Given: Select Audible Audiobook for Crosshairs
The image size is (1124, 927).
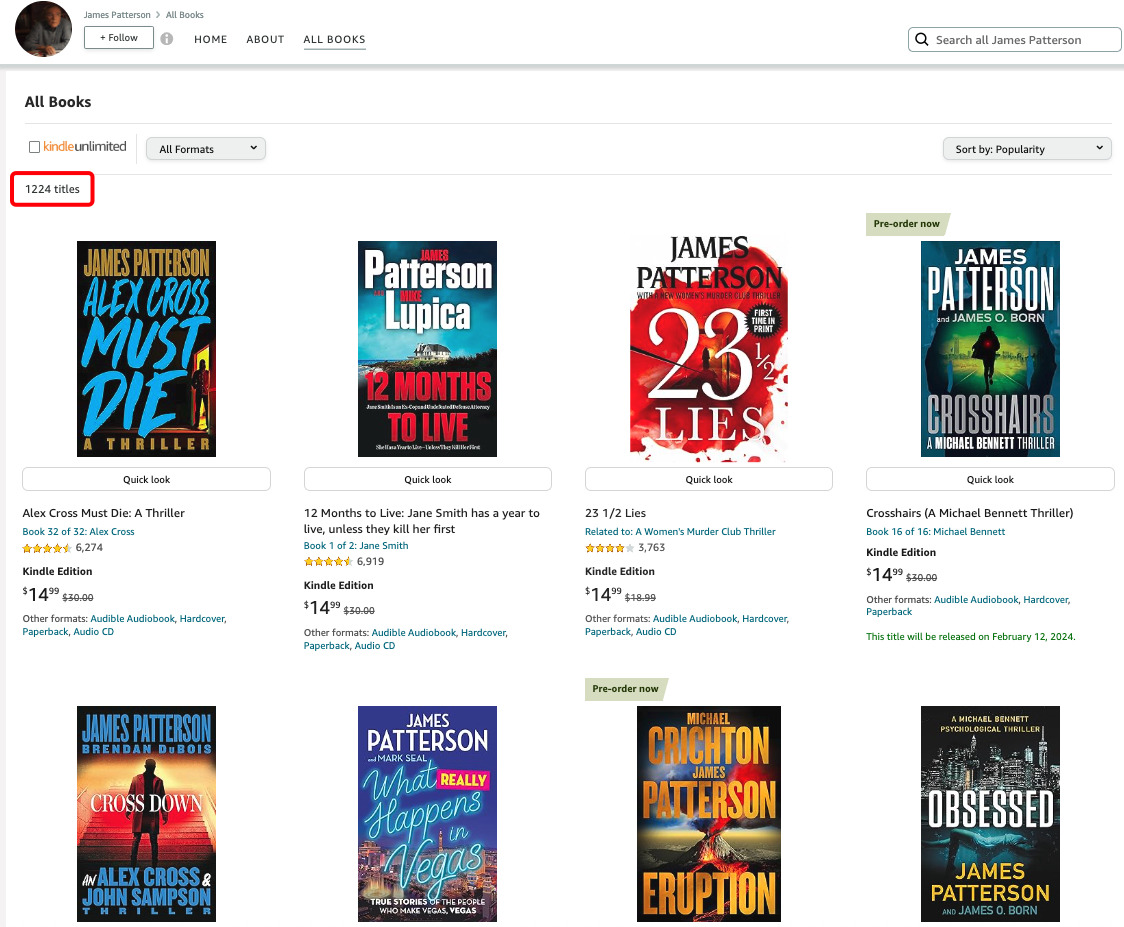Looking at the screenshot, I should click(976, 599).
